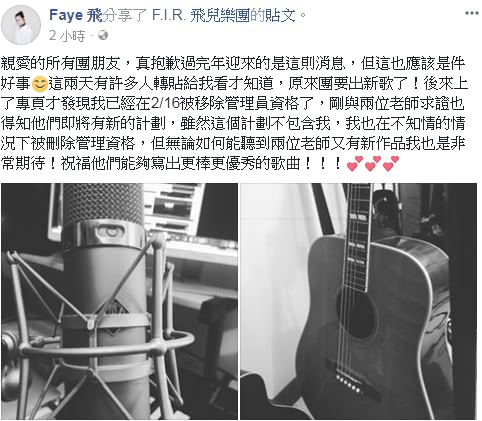Open Faye 飛 profile picture
Screen dimensions: 482x421
pyautogui.click(x=21, y=25)
